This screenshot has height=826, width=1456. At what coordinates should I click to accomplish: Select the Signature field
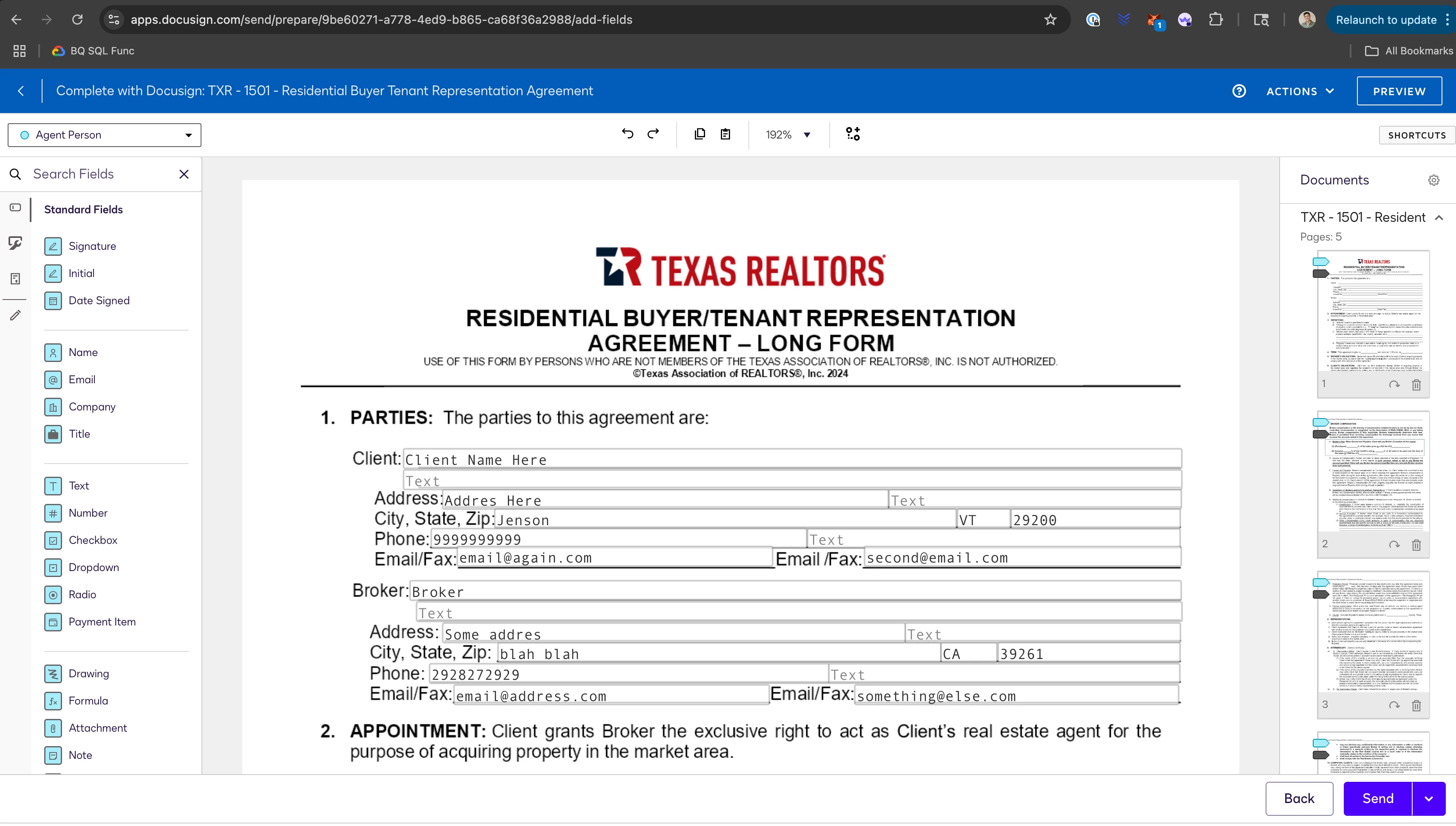(81, 246)
